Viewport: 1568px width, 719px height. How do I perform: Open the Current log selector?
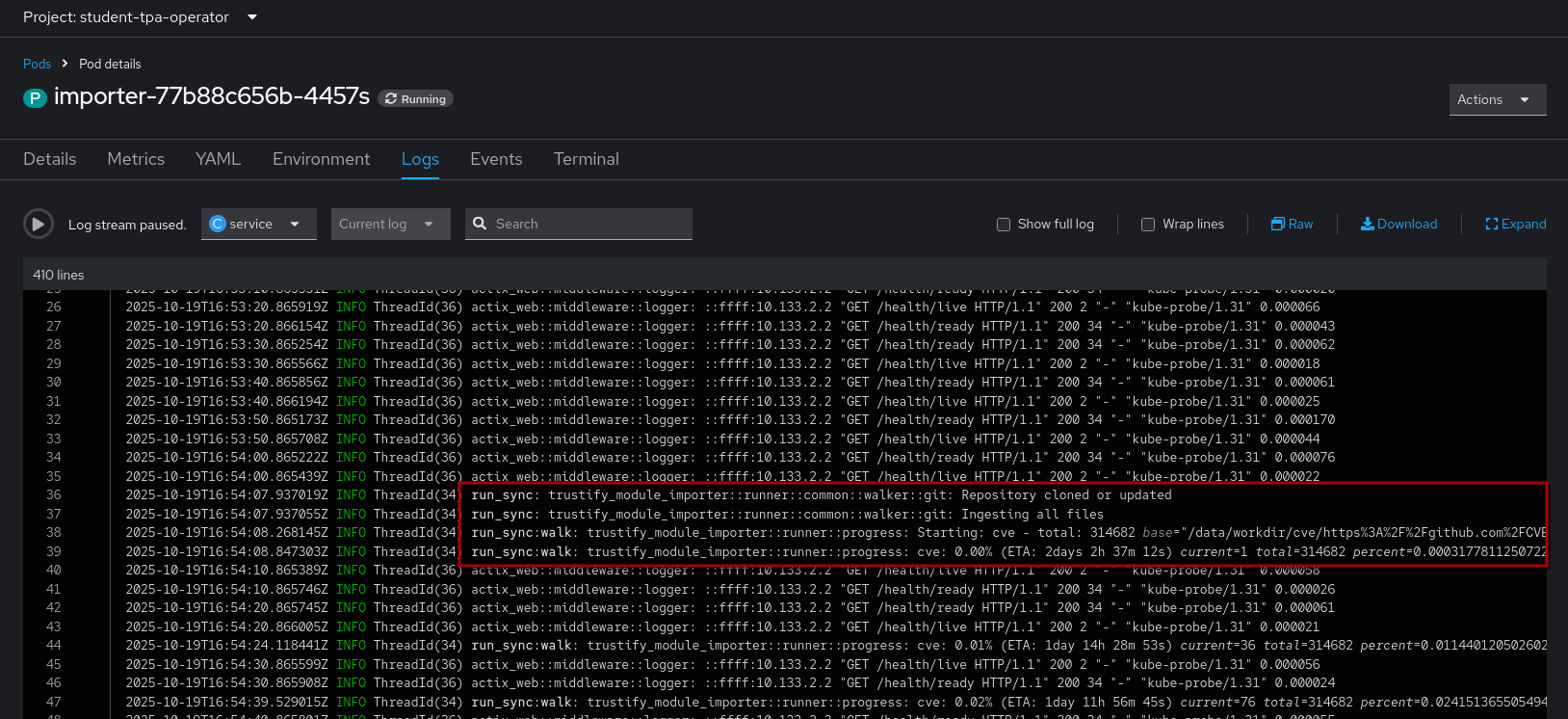(390, 224)
